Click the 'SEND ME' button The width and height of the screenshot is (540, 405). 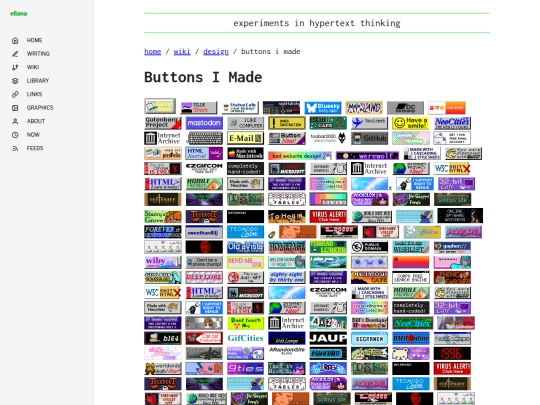pos(246,262)
